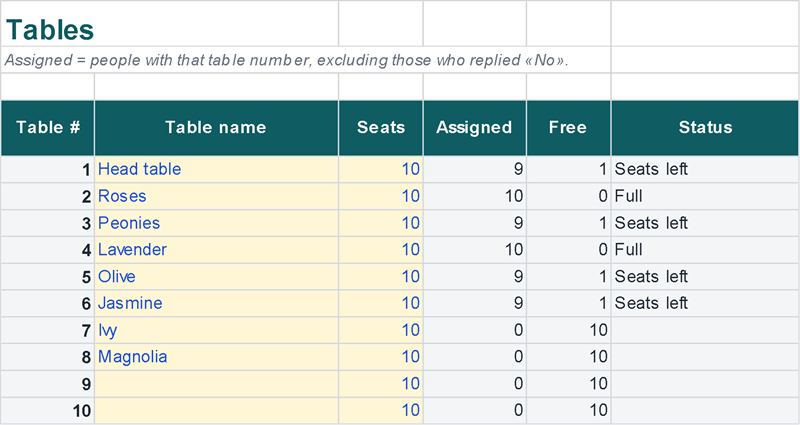Select table number 8 cell

coord(47,357)
